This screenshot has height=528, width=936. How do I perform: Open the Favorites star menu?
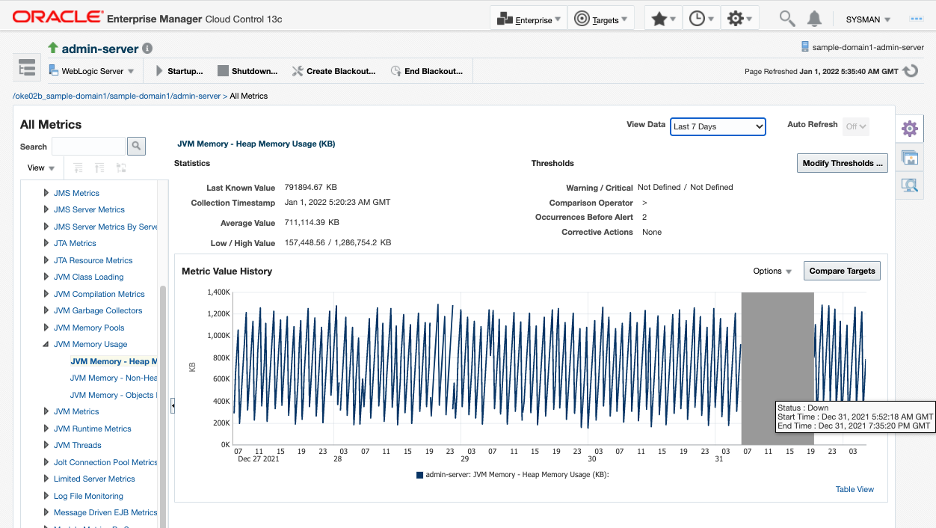click(x=663, y=19)
